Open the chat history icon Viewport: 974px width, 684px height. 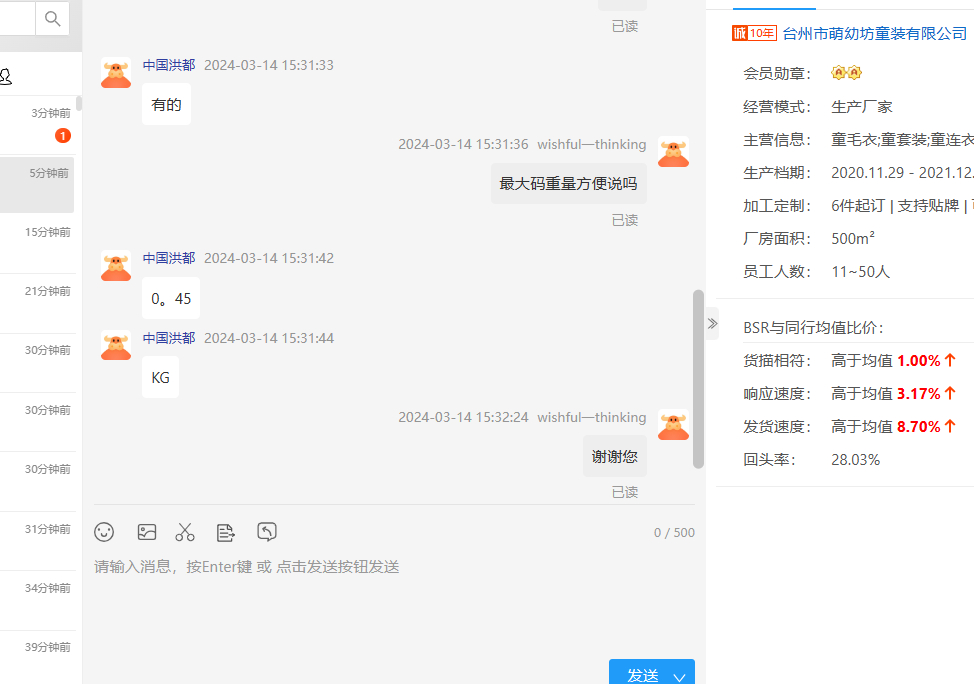266,532
